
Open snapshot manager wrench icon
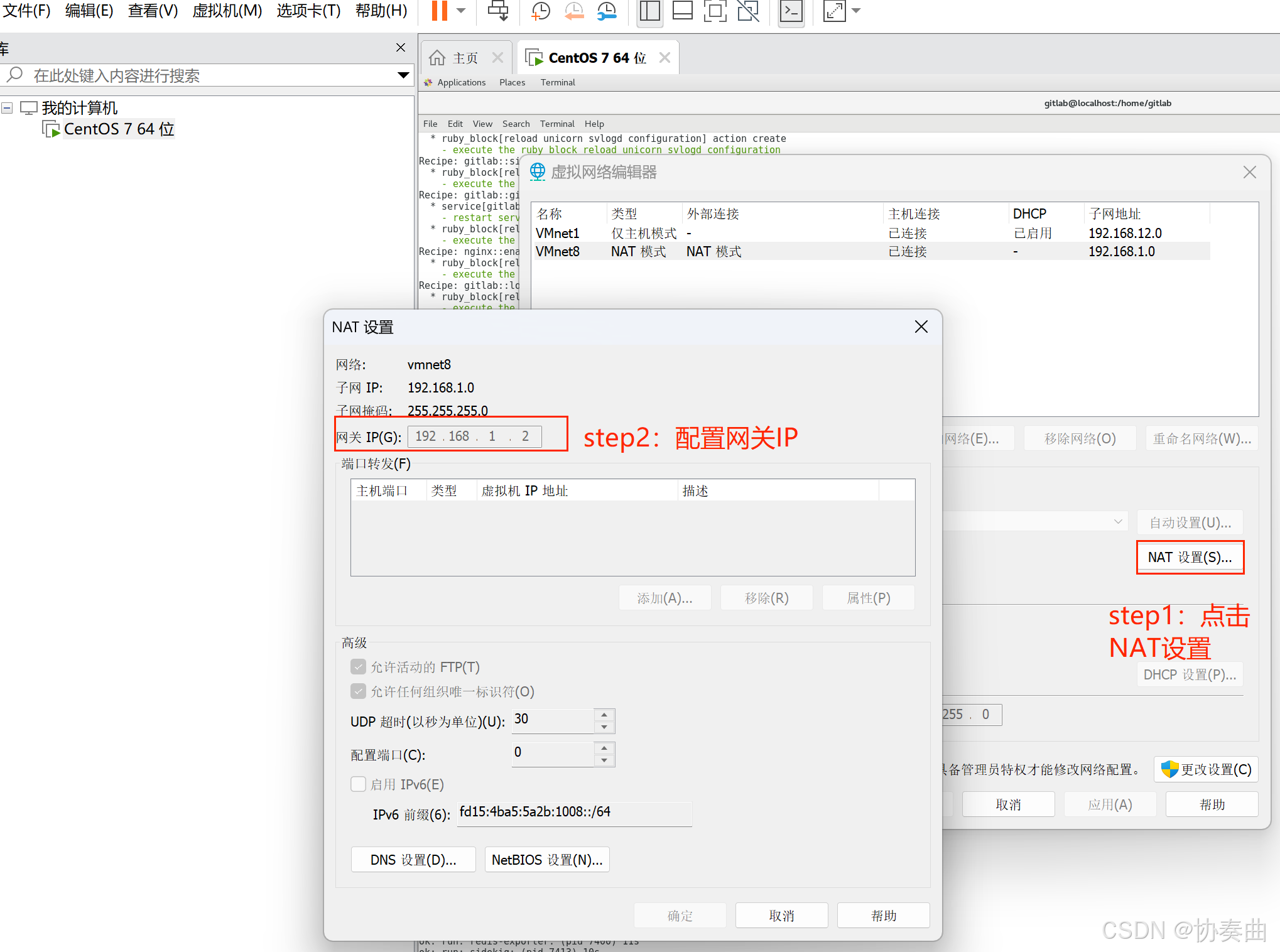click(x=607, y=11)
